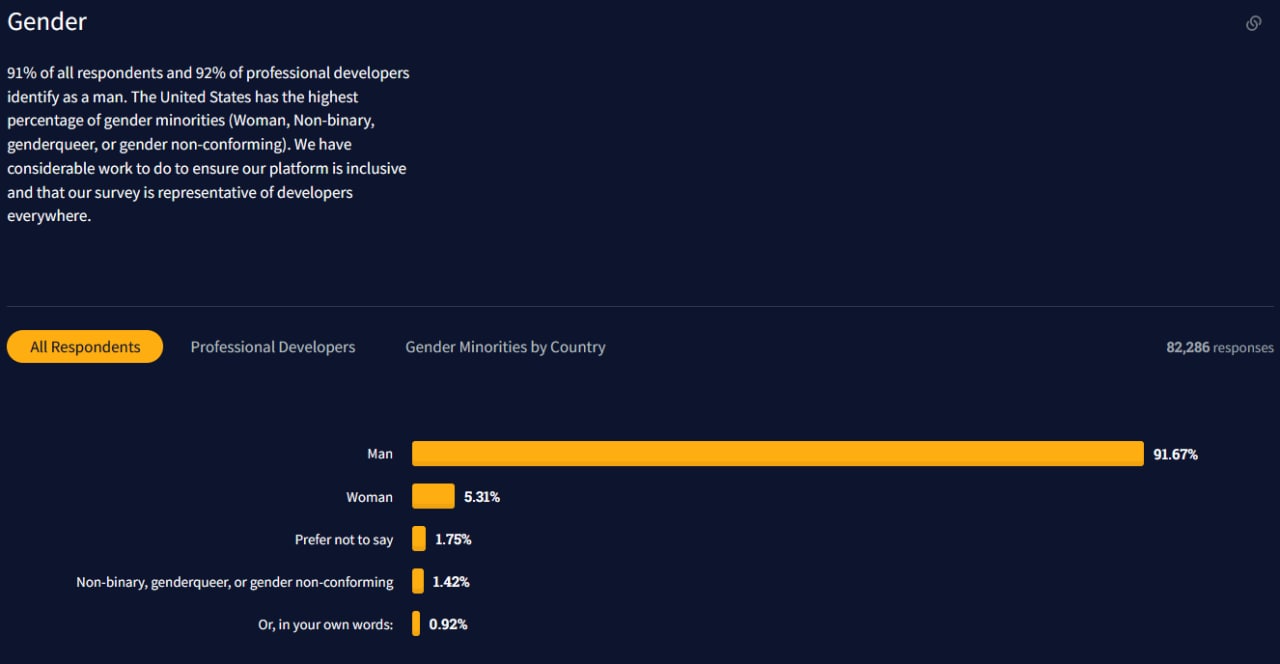Open the Gender Minorities by Country tab

coord(505,347)
